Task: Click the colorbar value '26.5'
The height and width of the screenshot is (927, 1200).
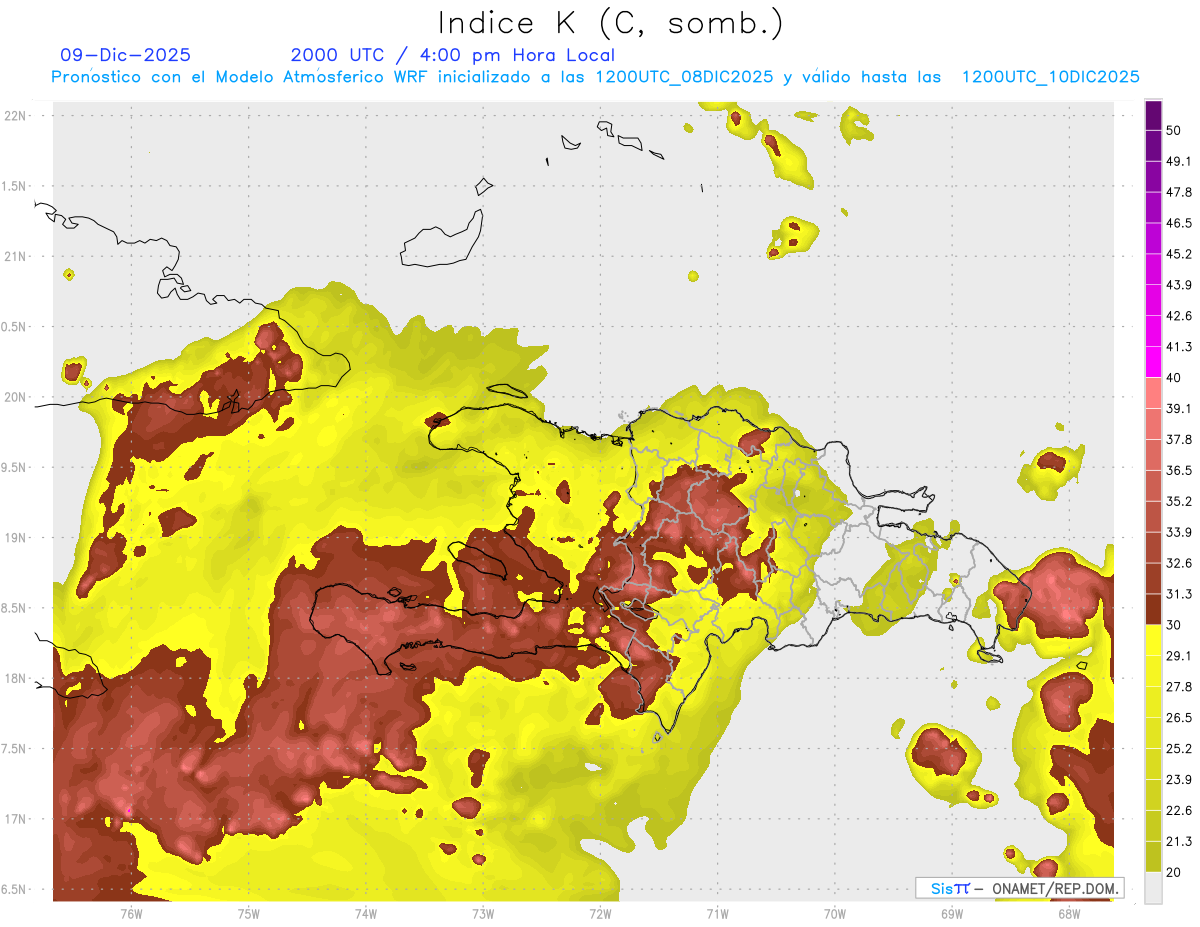Action: [x=1178, y=718]
